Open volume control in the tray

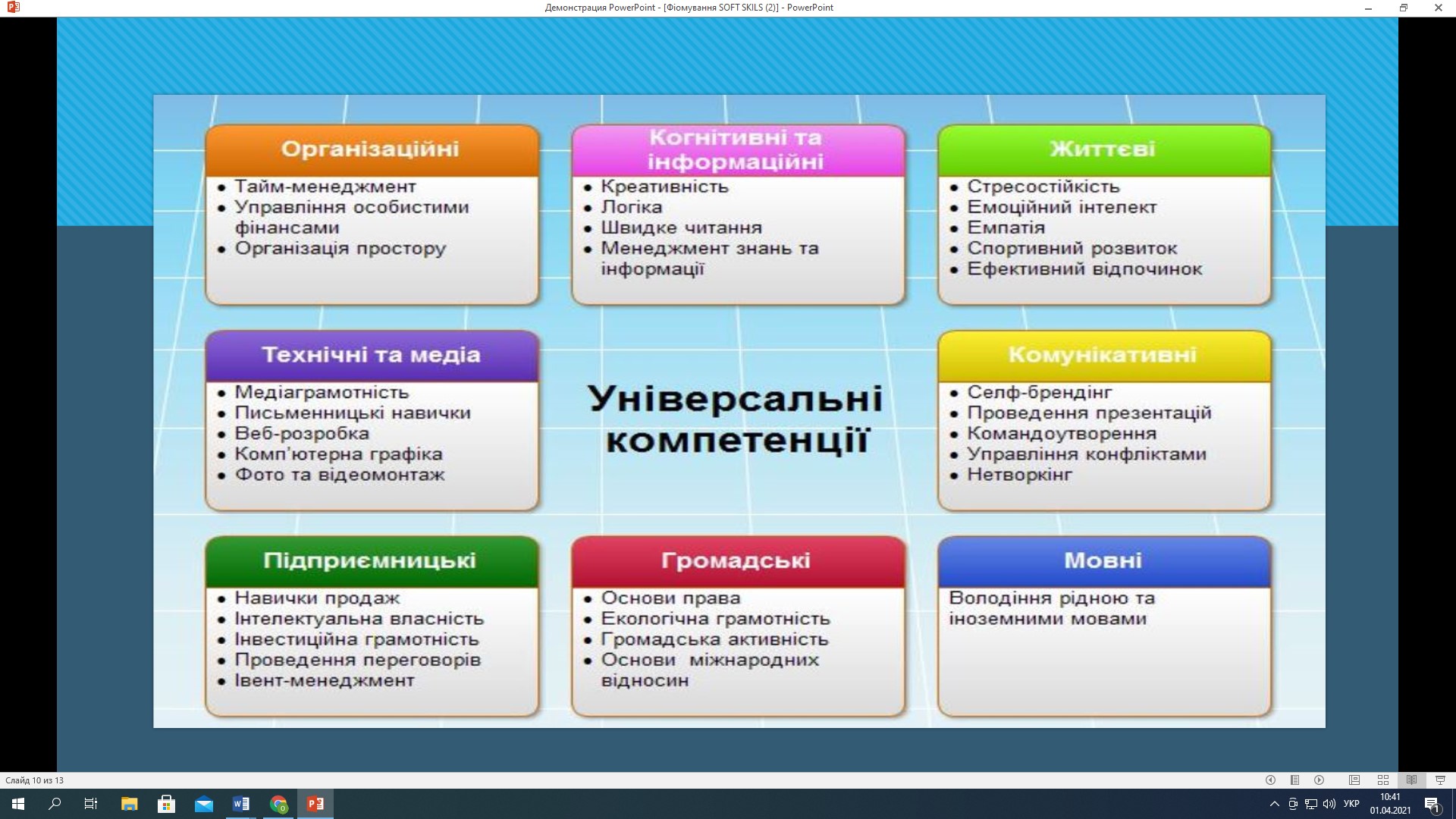coord(1329,804)
